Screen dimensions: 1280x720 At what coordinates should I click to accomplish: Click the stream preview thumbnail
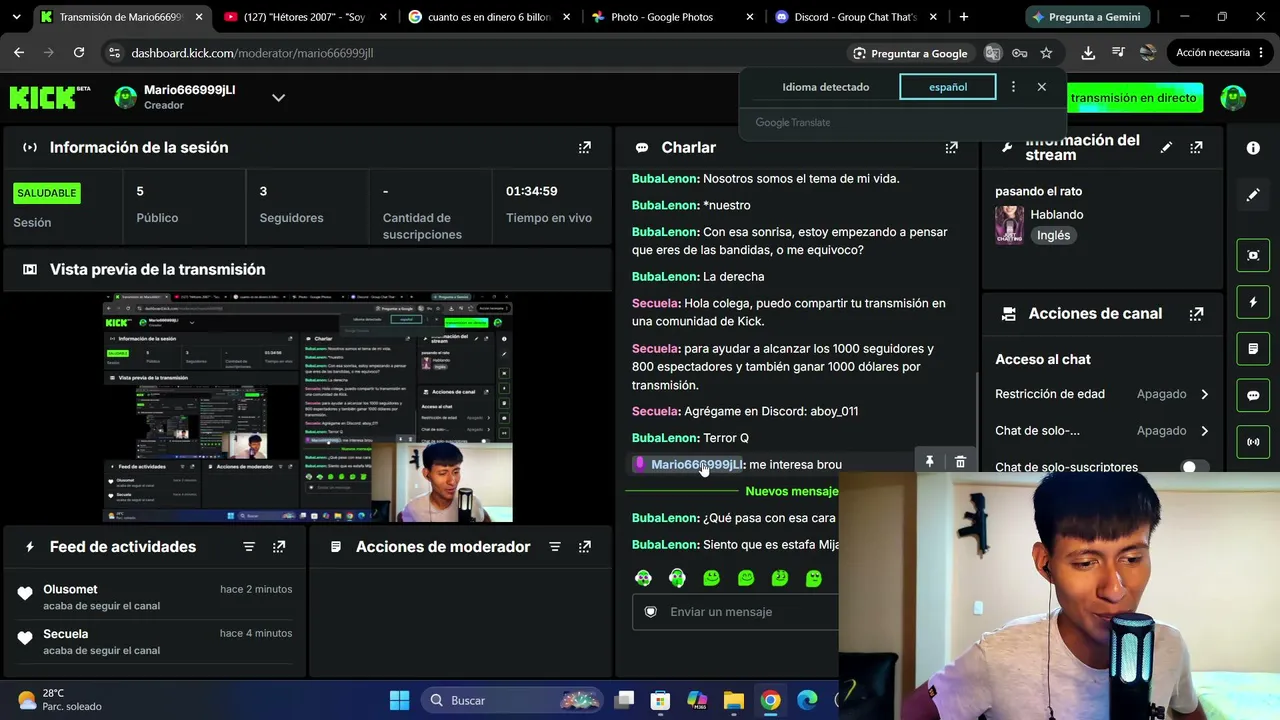308,408
